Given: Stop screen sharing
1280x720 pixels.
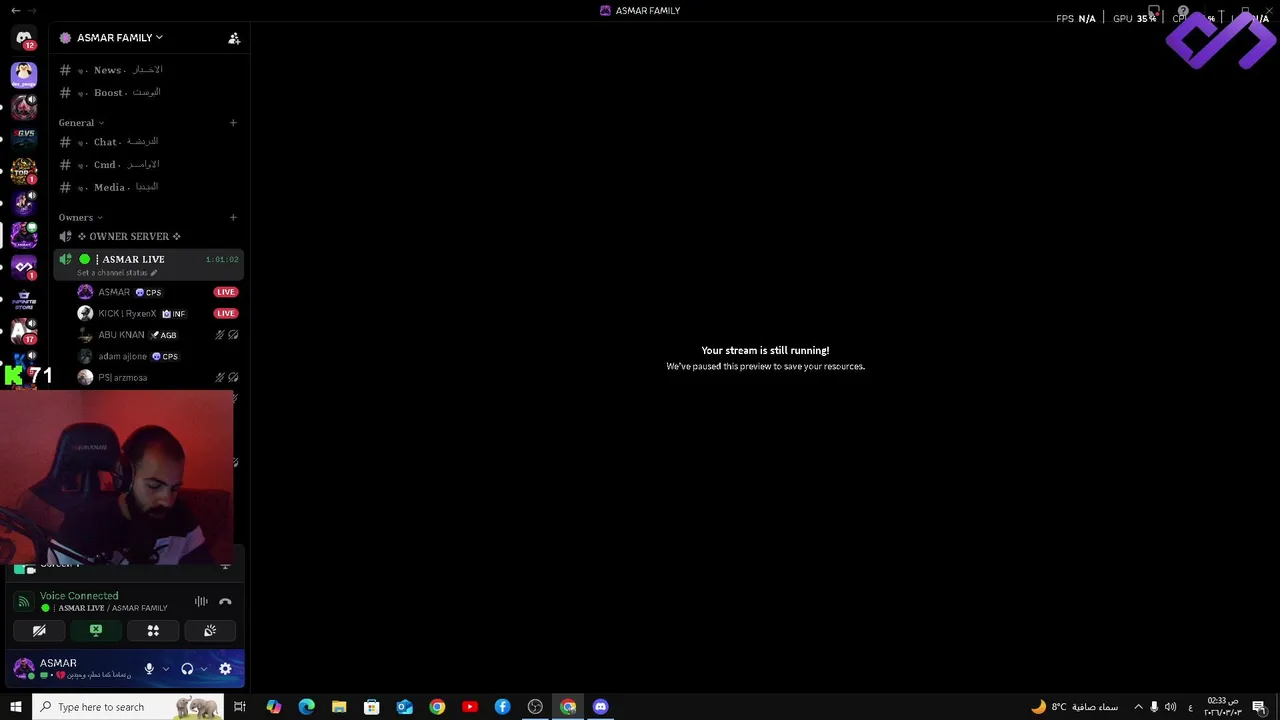Looking at the screenshot, I should point(96,631).
